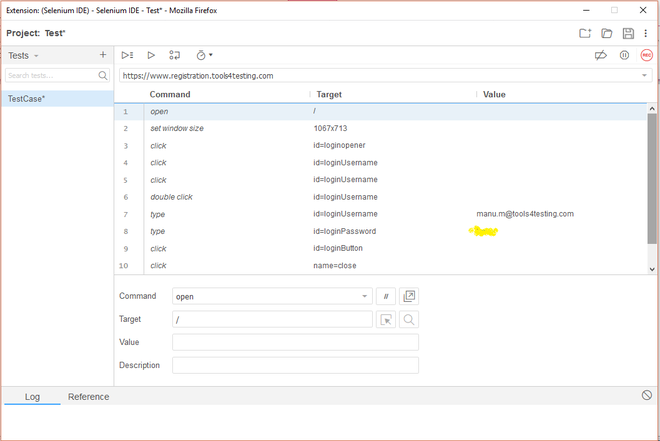Select the id=loginButton click row
Viewport: 660px width, 441px height.
point(380,248)
